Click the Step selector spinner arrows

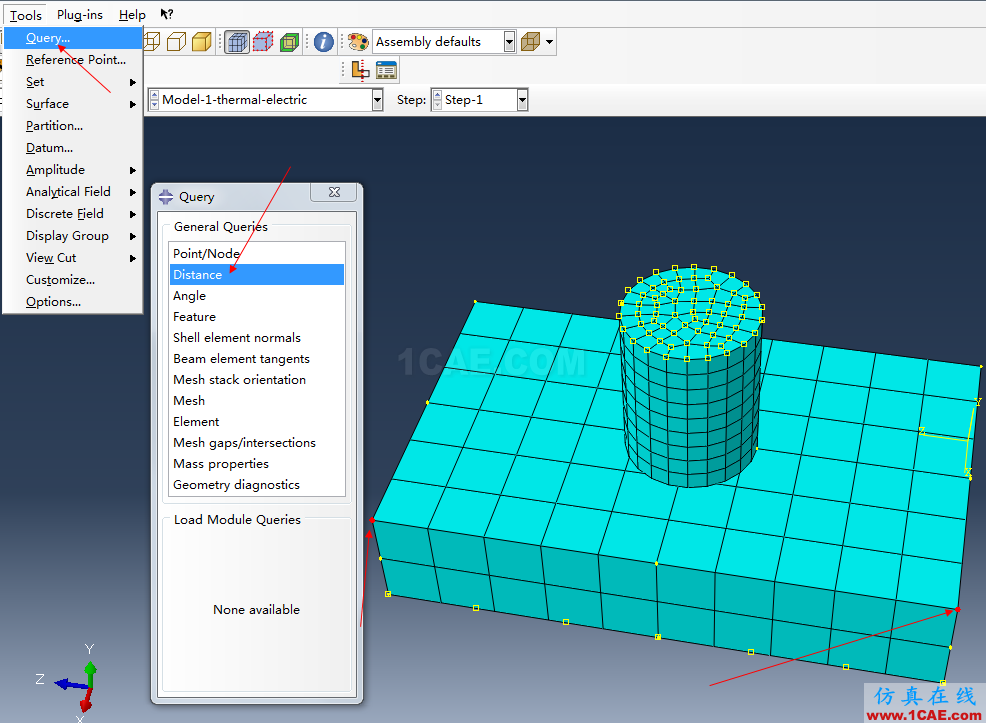coord(438,100)
